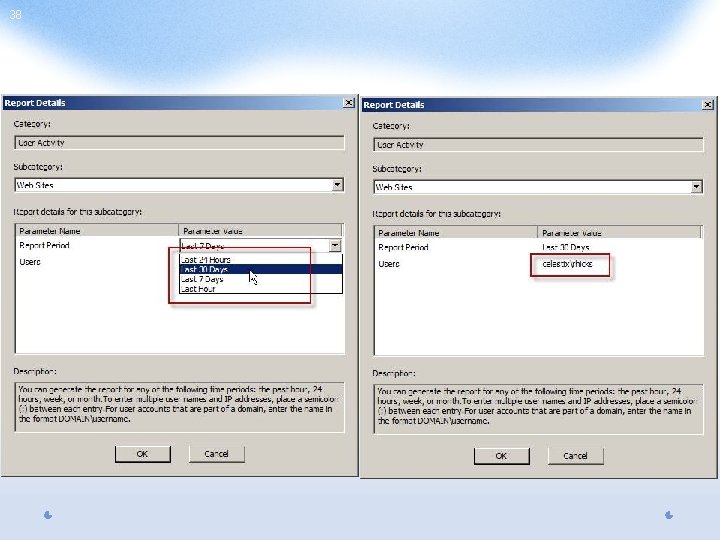Close the left Report Details dialog
The width and height of the screenshot is (720, 540).
pyautogui.click(x=349, y=103)
